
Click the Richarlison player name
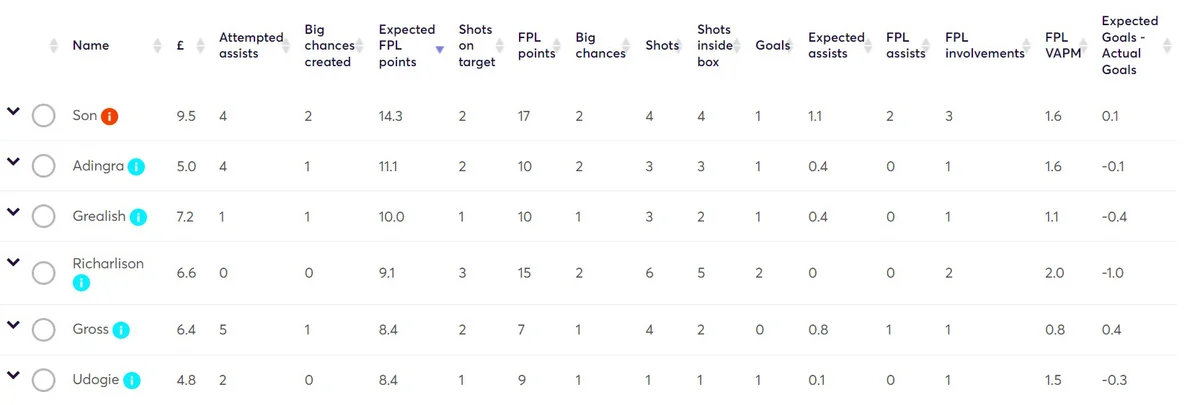pyautogui.click(x=108, y=264)
